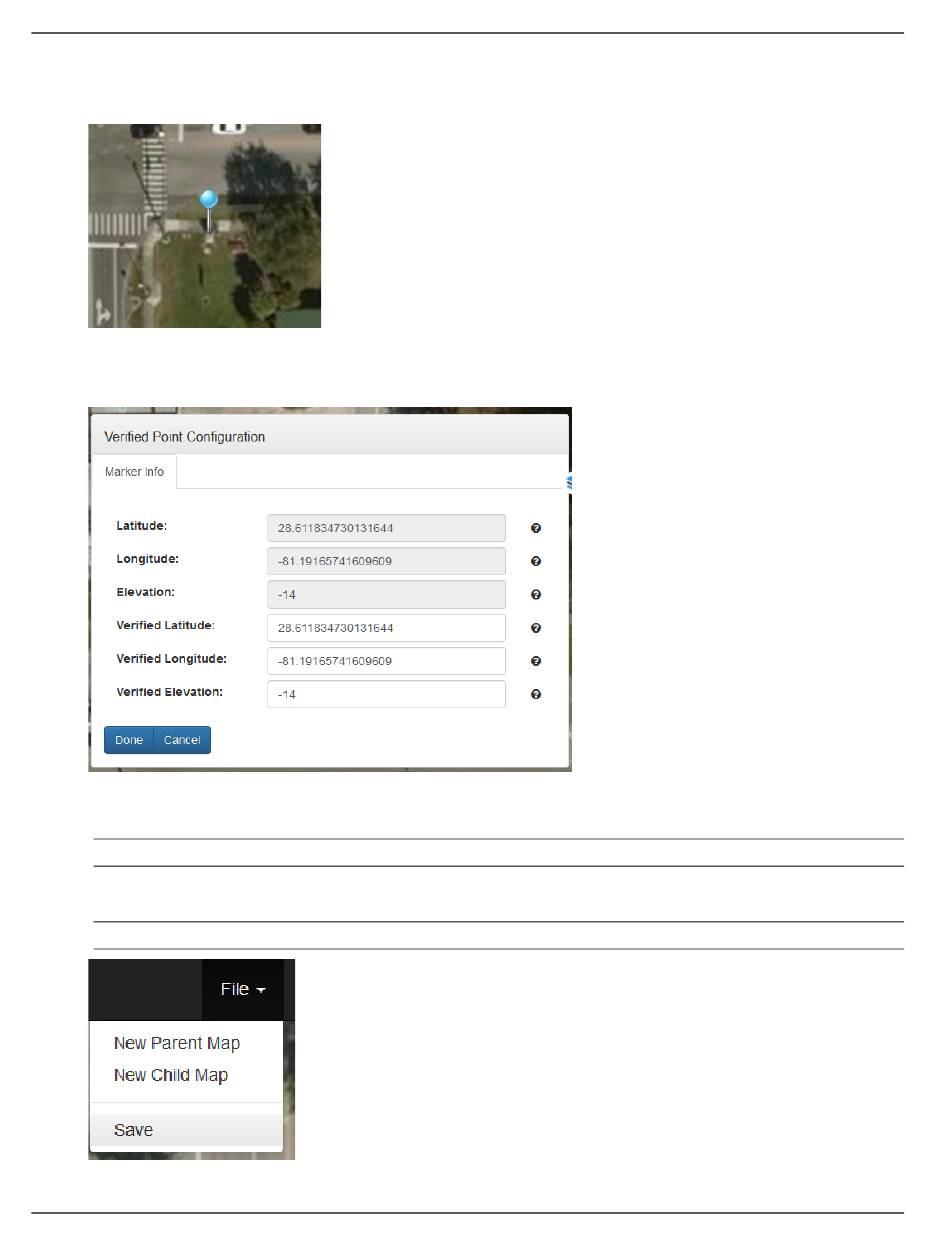
Task: Click the Cancel button
Action: tap(182, 740)
